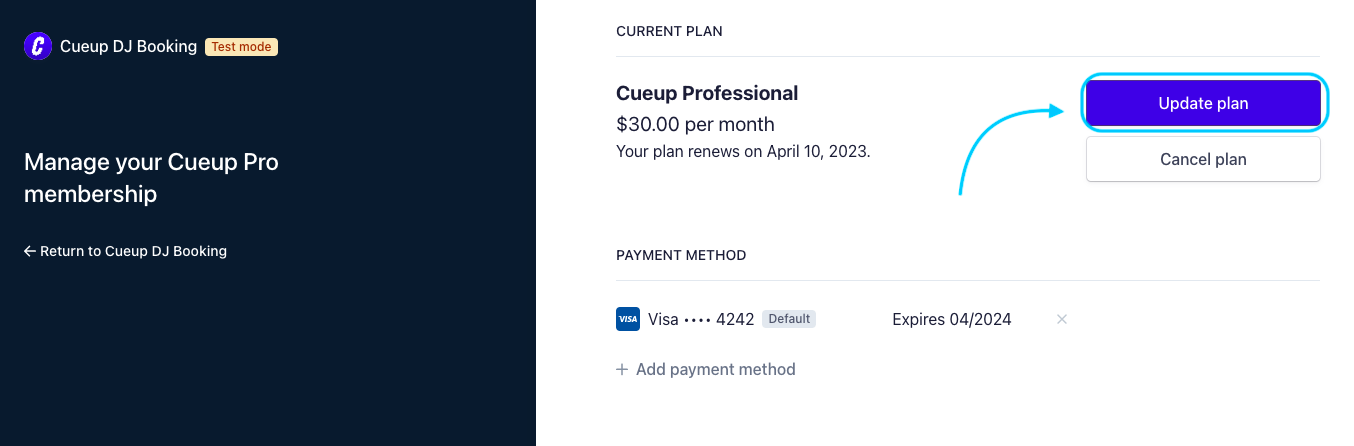Click the $30.00 per month price
1354x446 pixels.
[695, 124]
